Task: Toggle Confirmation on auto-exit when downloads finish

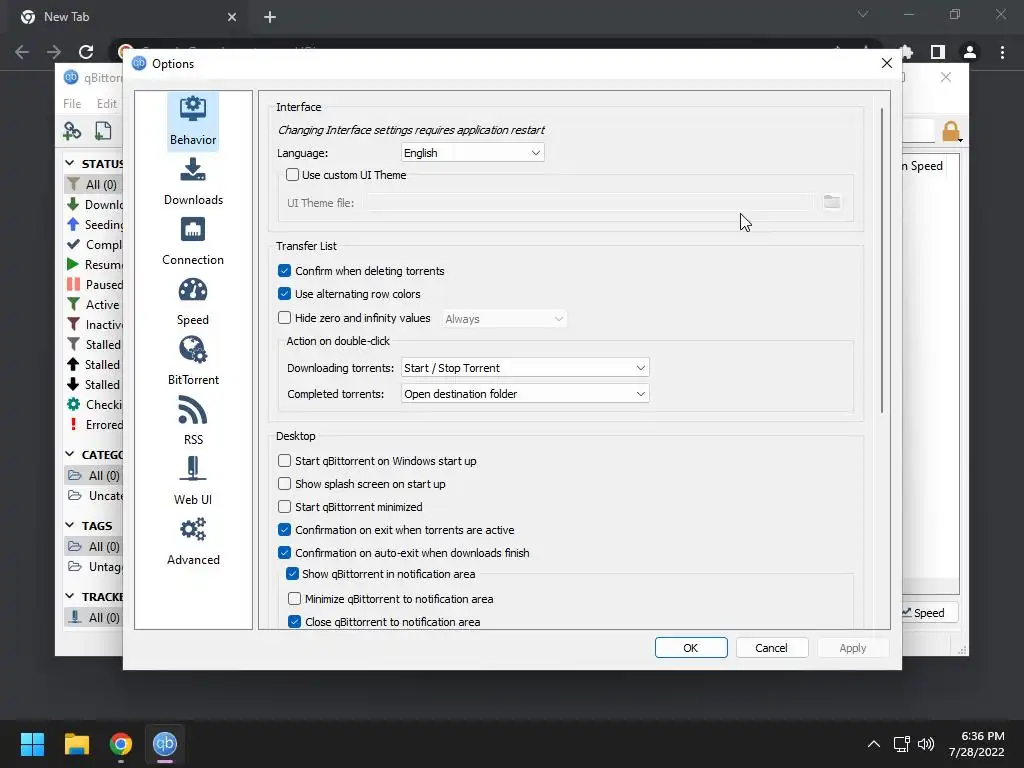Action: click(x=284, y=552)
